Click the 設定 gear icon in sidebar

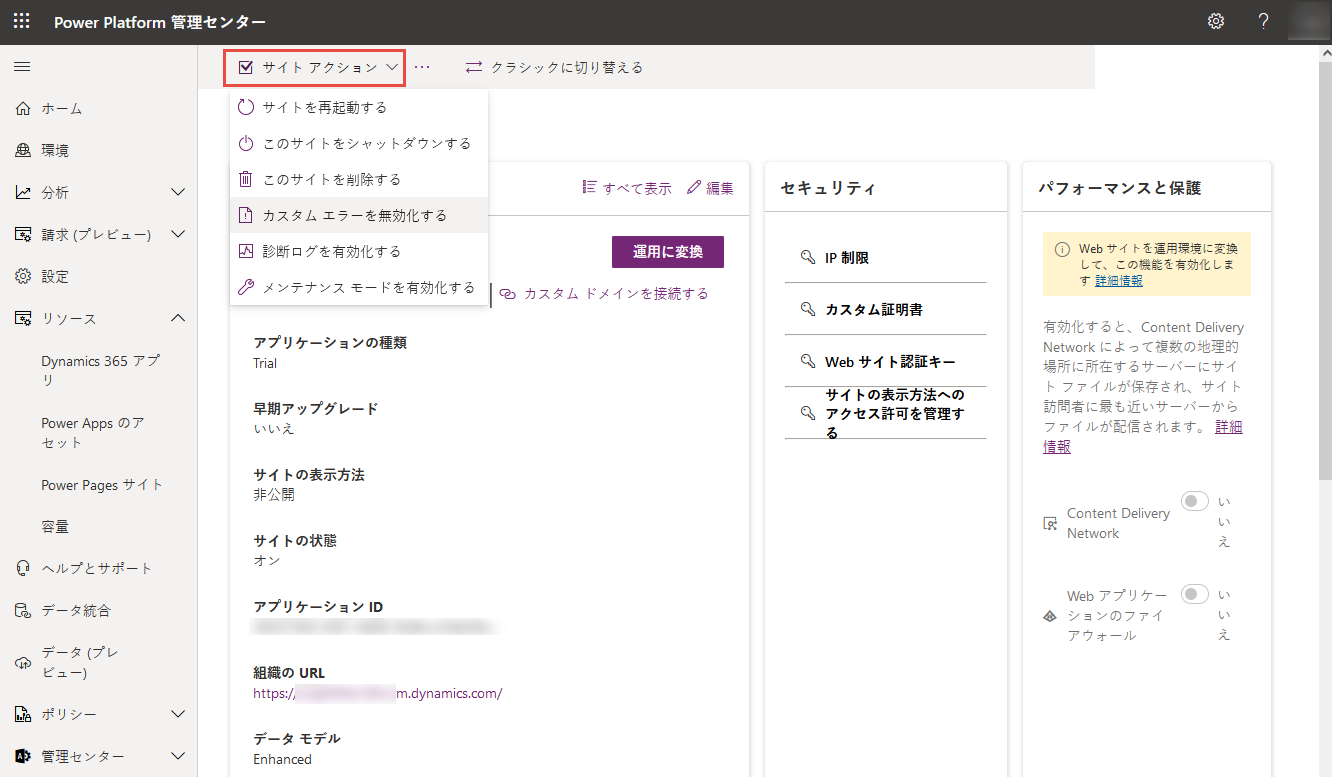pyautogui.click(x=23, y=276)
